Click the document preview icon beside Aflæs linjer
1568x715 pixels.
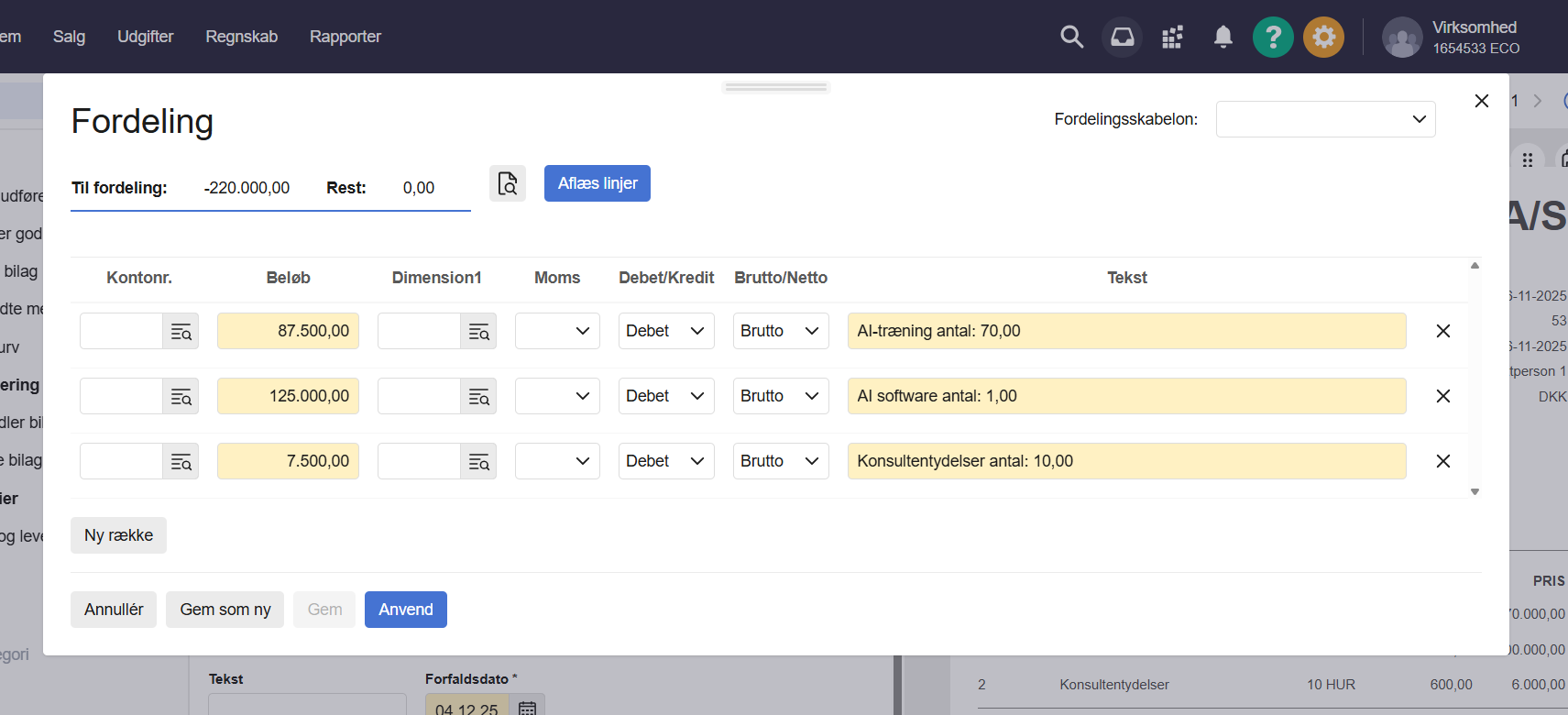(507, 184)
